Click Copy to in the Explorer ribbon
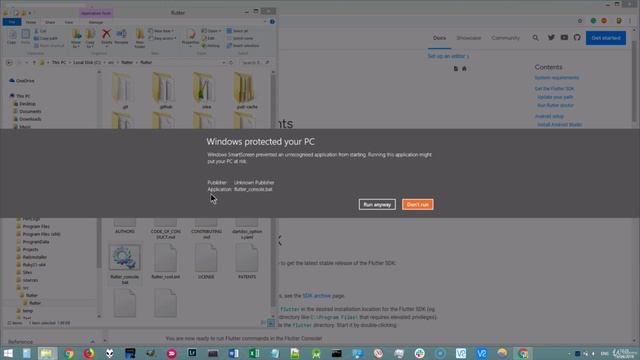This screenshot has width=640, height=360. 90,38
